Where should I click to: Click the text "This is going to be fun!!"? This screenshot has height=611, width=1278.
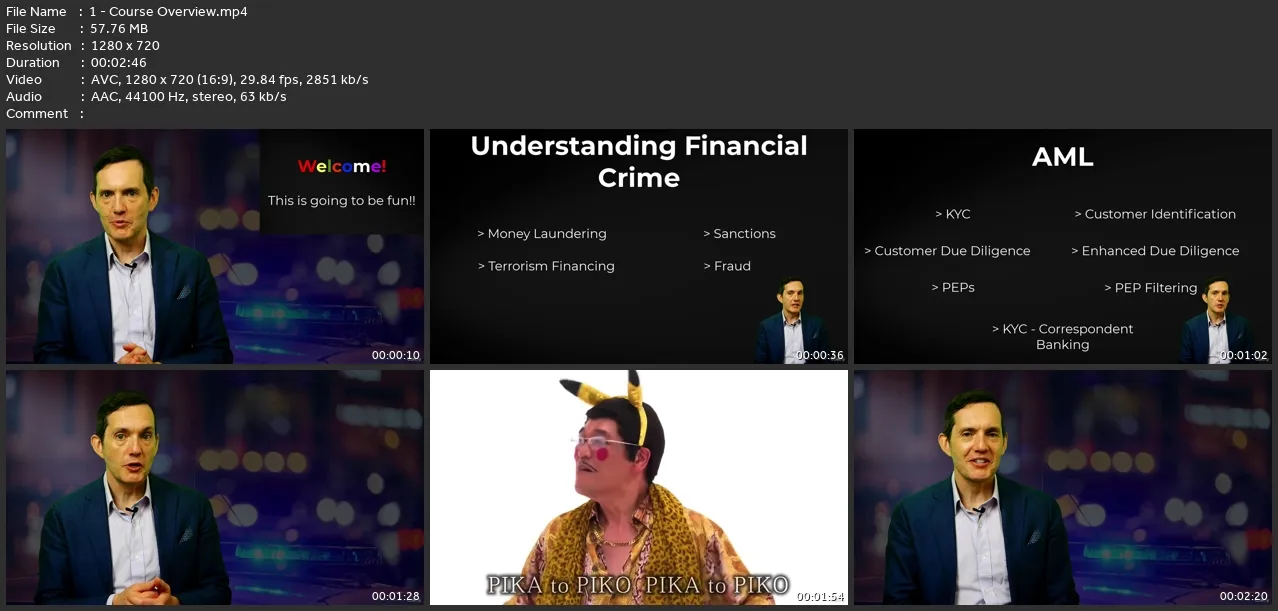[342, 200]
